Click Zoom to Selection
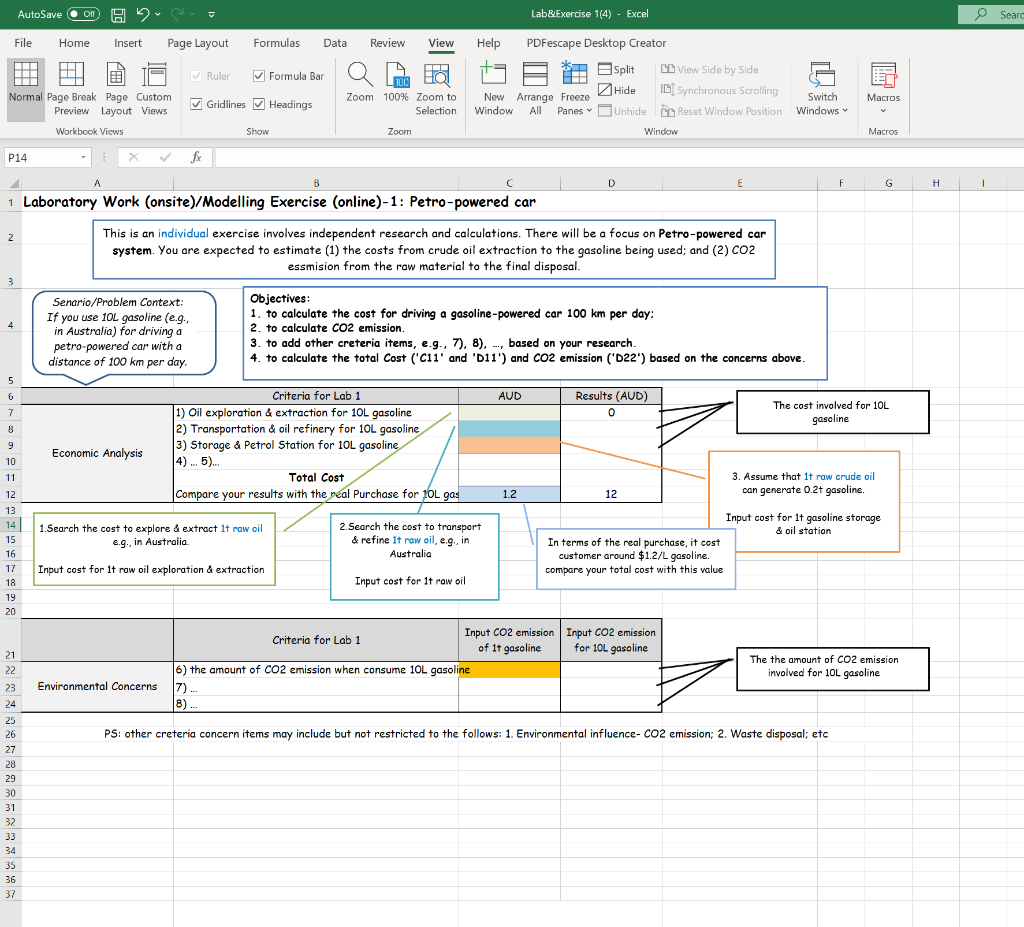The height and width of the screenshot is (927, 1024). (x=436, y=87)
